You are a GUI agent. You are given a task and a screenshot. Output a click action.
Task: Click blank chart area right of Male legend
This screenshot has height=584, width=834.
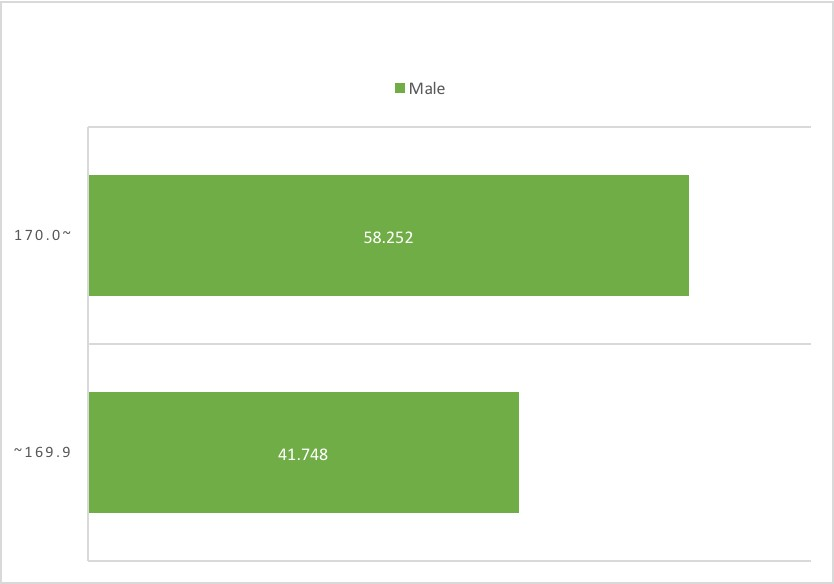(638, 88)
